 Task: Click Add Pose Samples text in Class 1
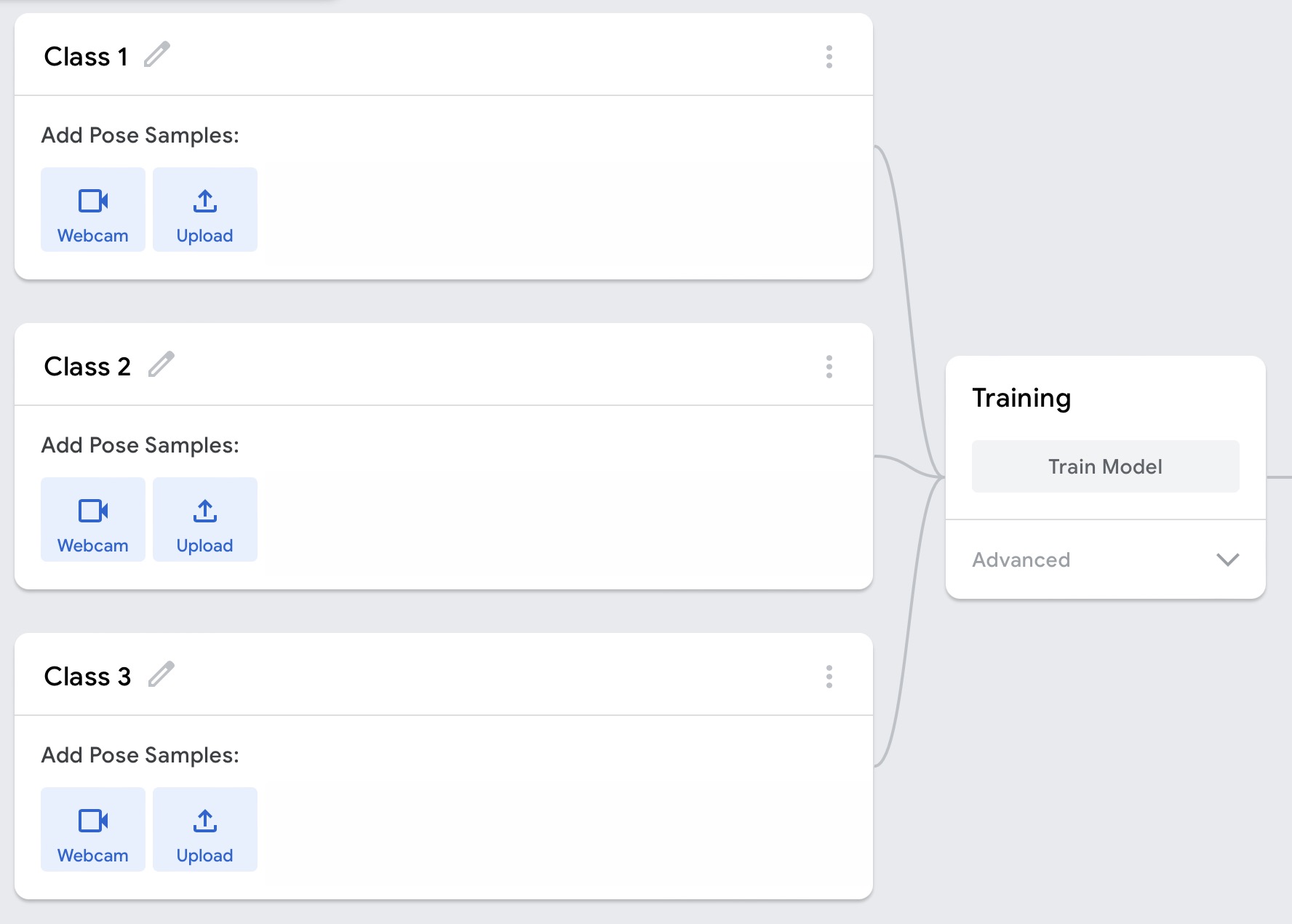[x=140, y=135]
